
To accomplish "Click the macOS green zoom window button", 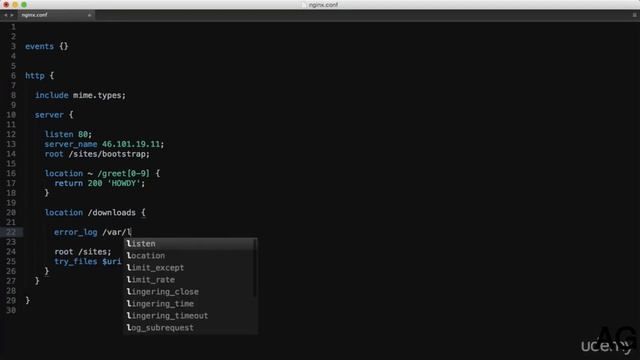I will 24,4.
